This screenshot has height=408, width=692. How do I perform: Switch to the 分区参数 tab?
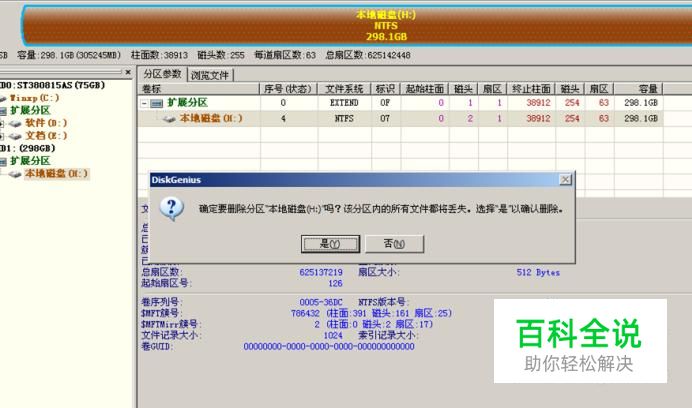pos(162,74)
